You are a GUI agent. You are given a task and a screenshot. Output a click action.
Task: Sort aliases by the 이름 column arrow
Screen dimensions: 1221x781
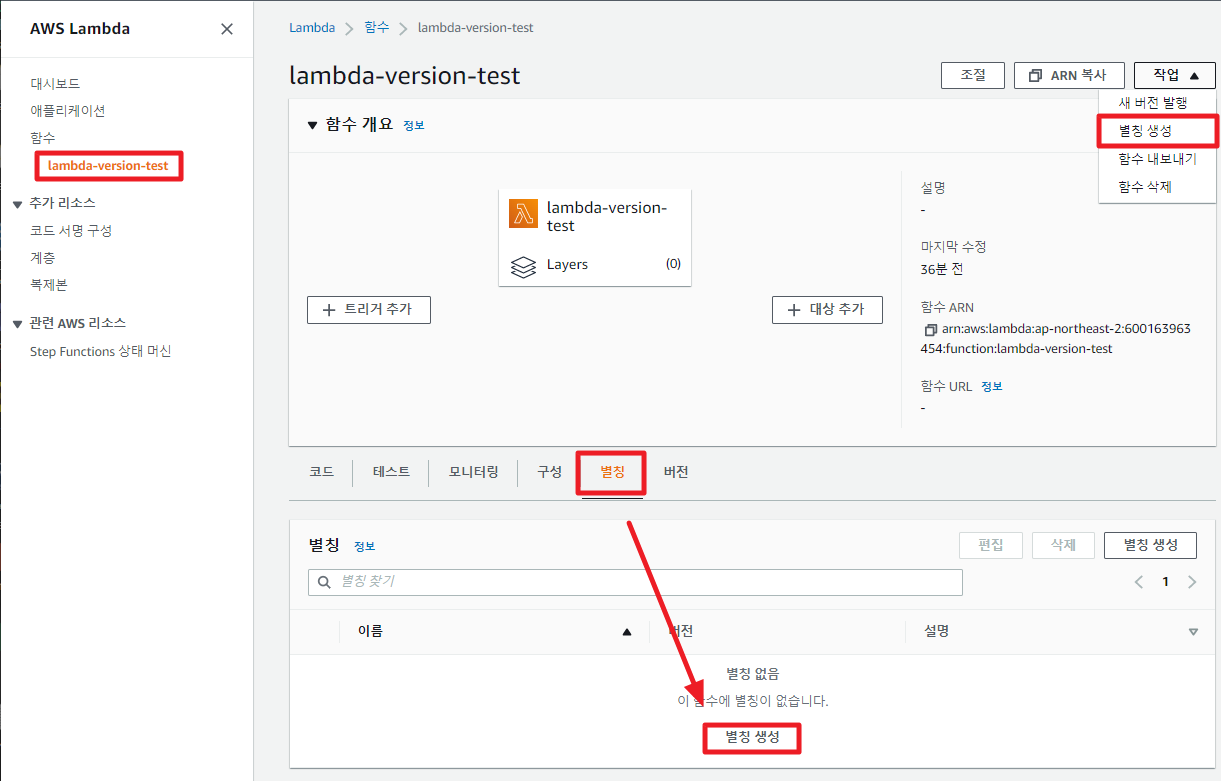pos(627,632)
